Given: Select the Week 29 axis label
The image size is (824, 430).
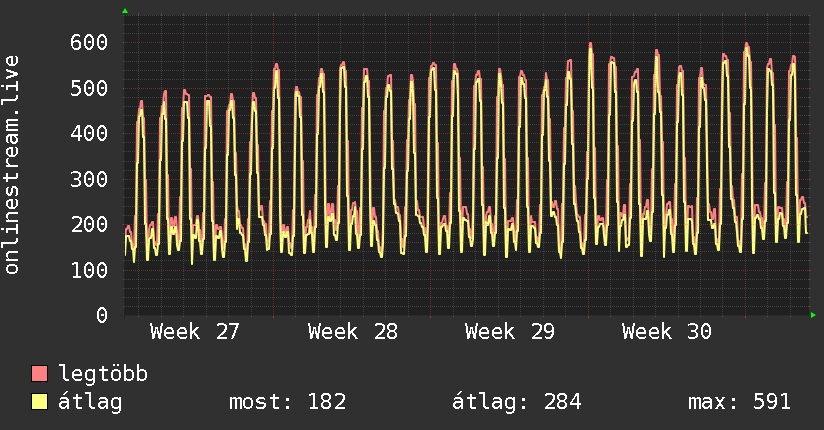Looking at the screenshot, I should click(510, 332).
